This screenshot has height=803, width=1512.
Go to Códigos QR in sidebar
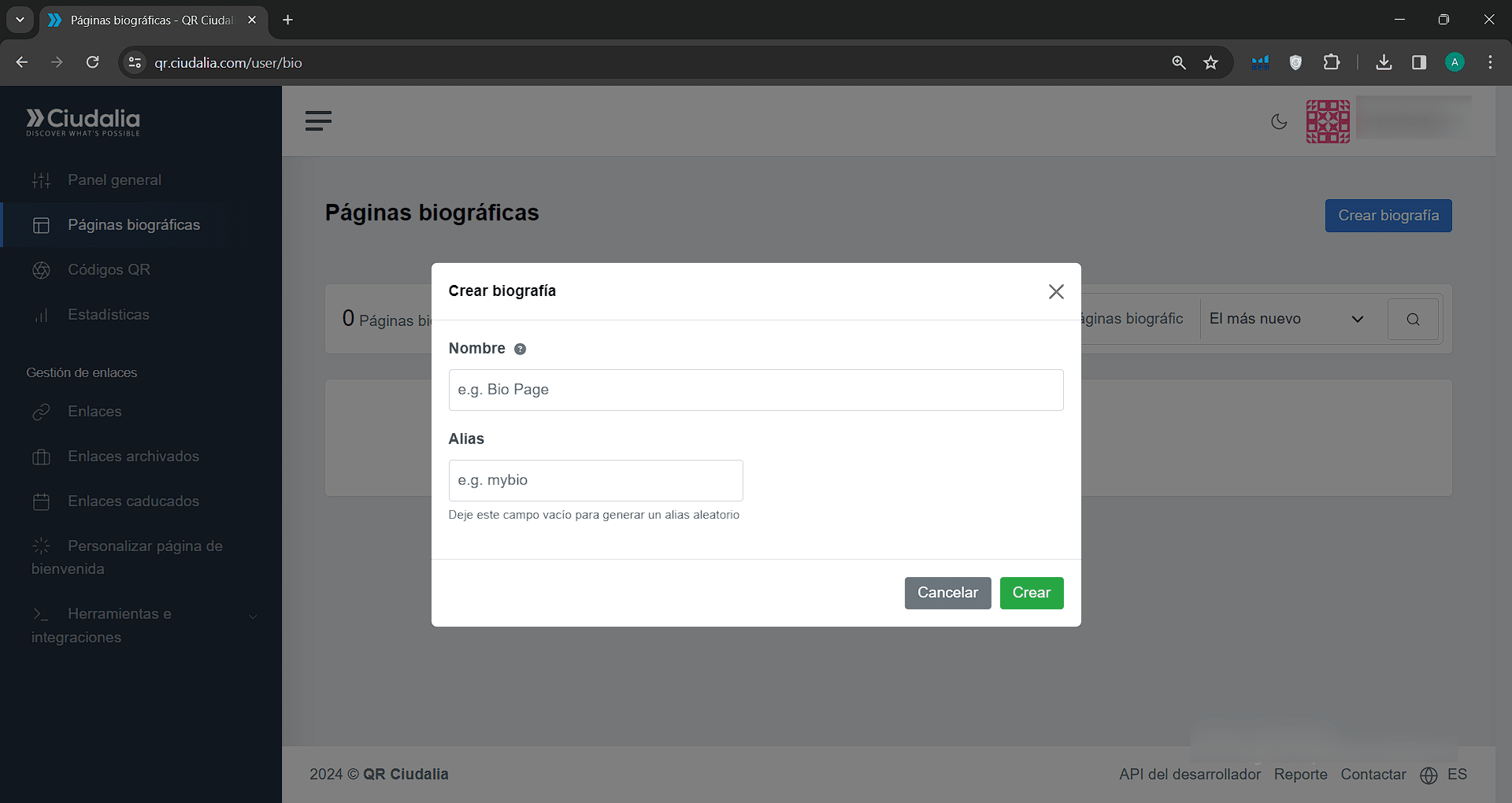pos(109,270)
